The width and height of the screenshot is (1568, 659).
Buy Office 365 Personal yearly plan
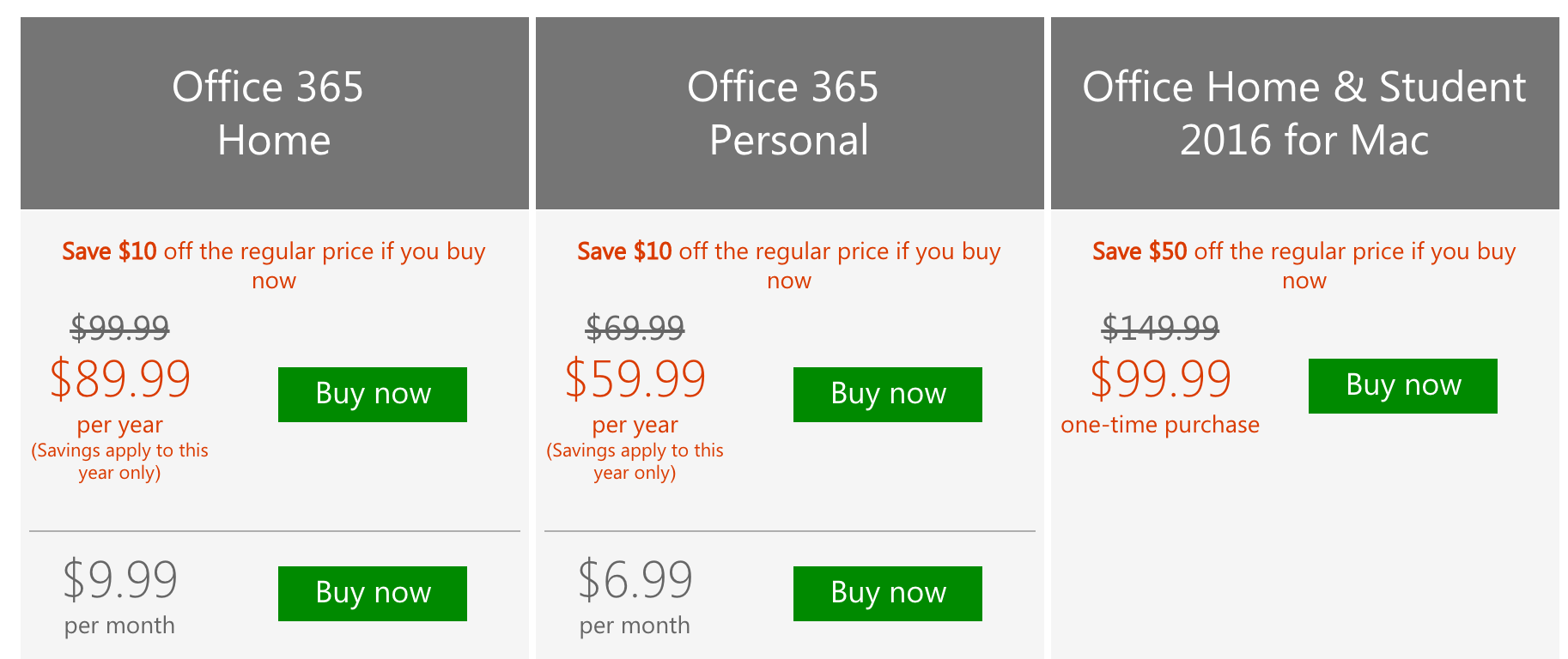pyautogui.click(x=887, y=395)
